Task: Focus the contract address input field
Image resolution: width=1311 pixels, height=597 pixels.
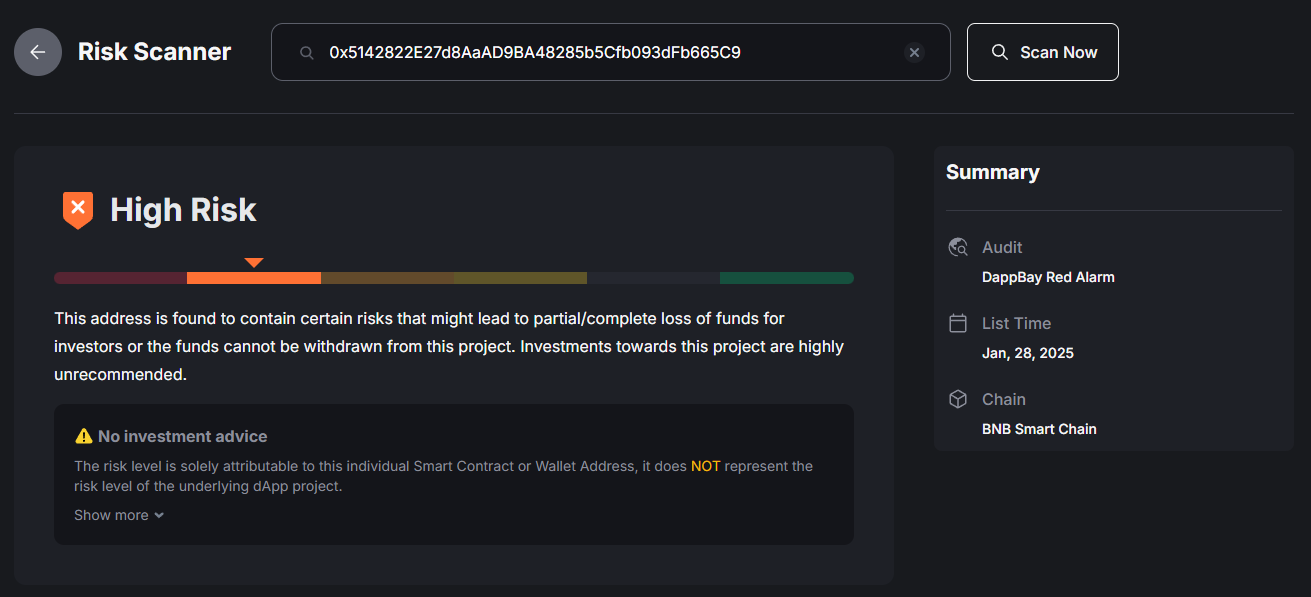Action: click(x=611, y=52)
